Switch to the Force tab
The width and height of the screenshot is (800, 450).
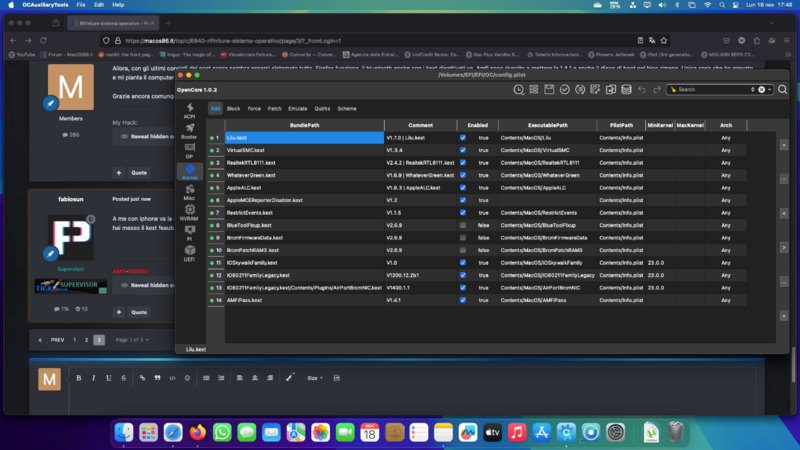pyautogui.click(x=254, y=109)
